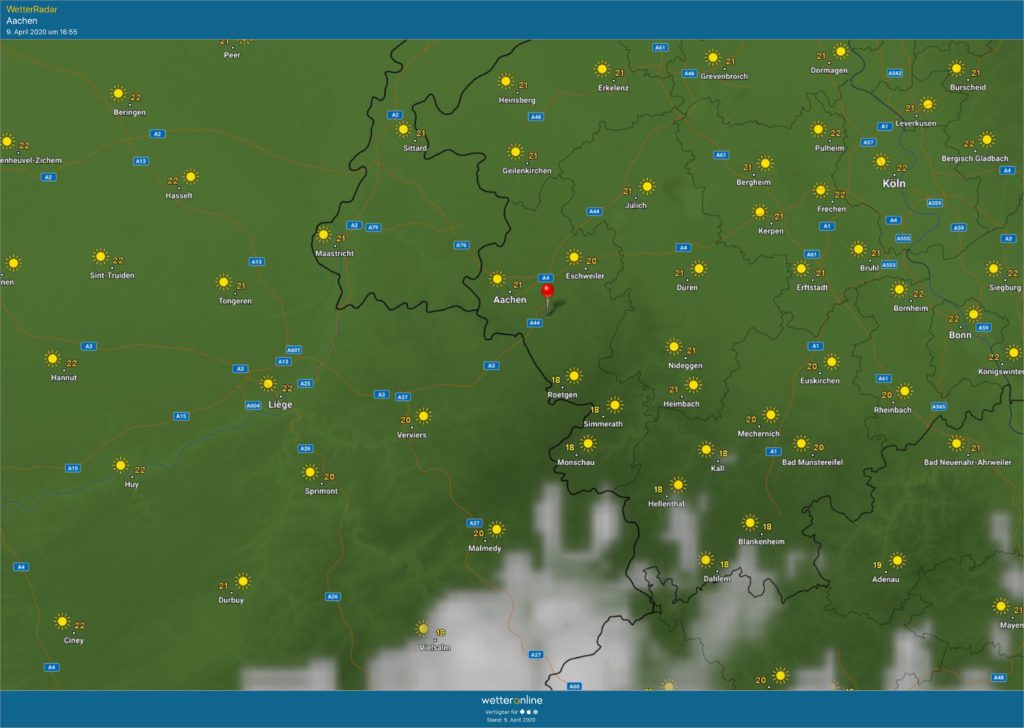Click the Köln city label
Image resolution: width=1024 pixels, height=728 pixels.
click(894, 183)
